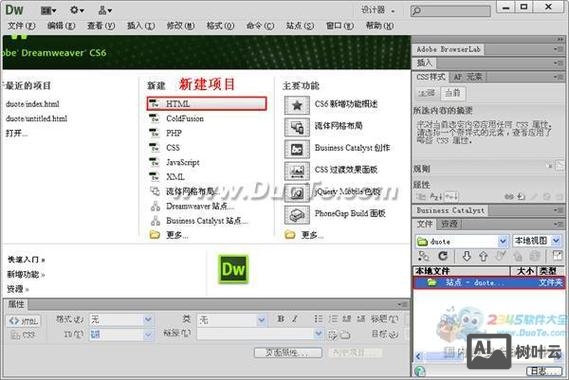Open the layout icon dropdown in the title bar
Screen dimensions: 569x380
coord(48,11)
